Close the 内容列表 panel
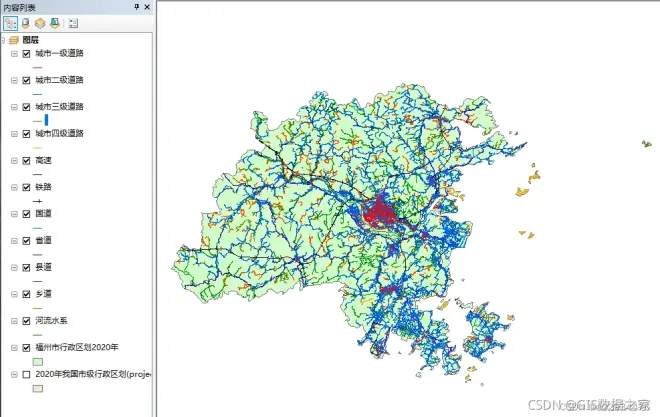 [x=148, y=7]
